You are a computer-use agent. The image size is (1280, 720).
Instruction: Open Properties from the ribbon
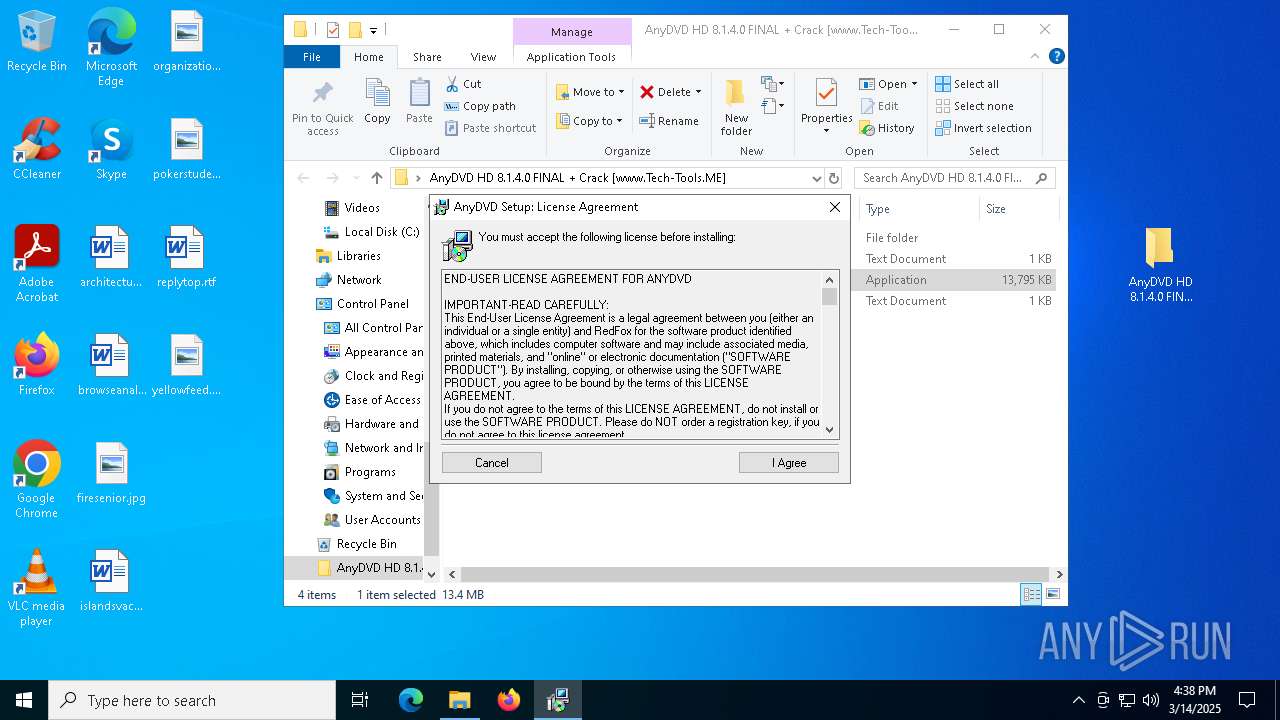826,107
